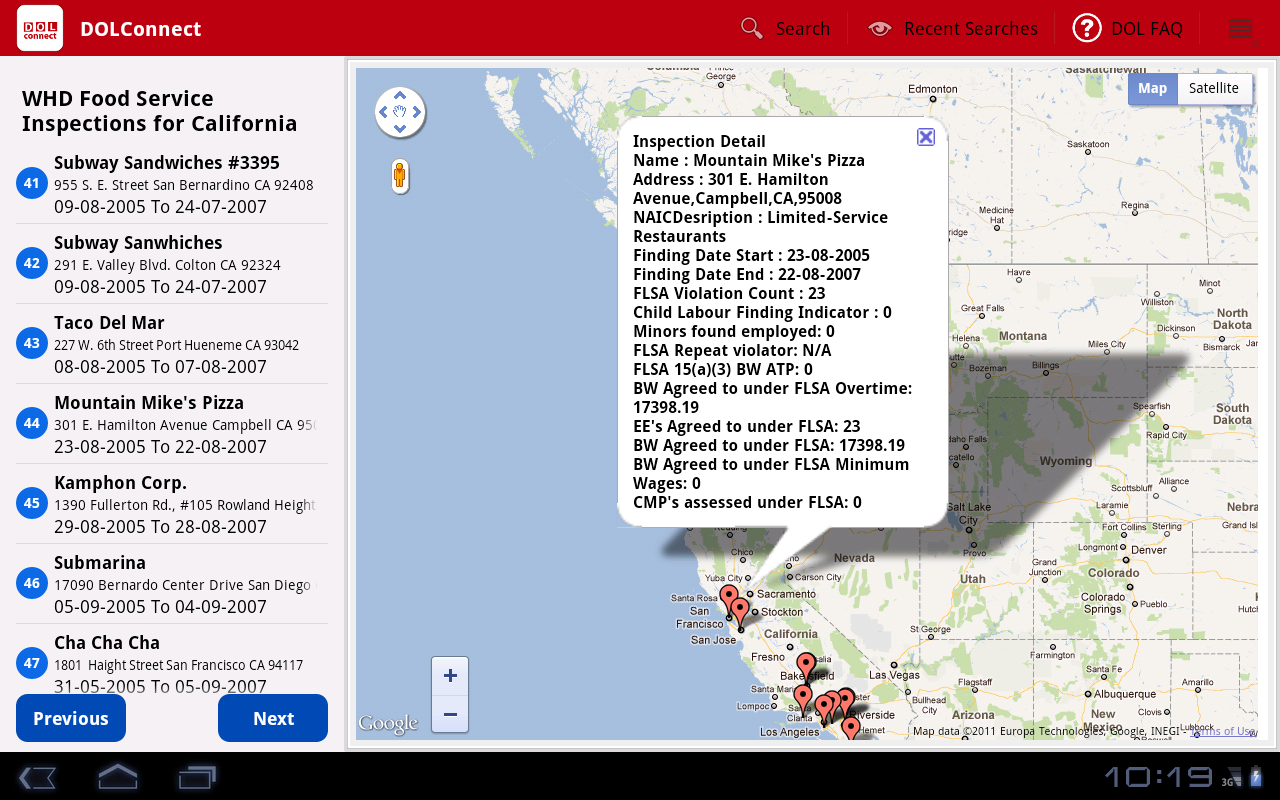Screen dimensions: 1280x800
Task: Click number badge 44
Action: [32, 423]
